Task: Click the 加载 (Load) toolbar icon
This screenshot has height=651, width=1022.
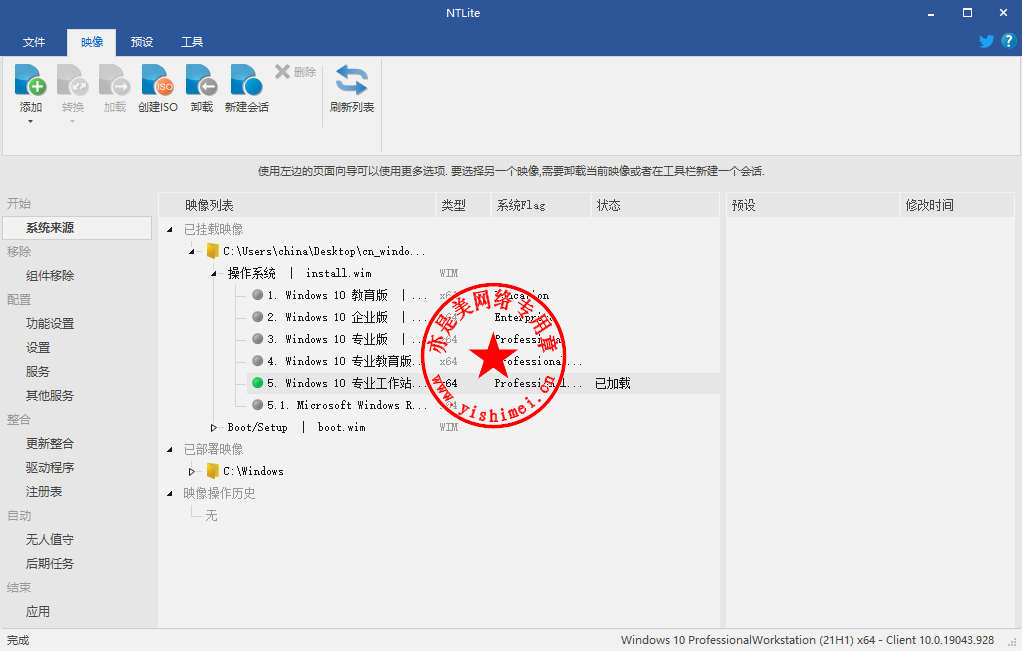Action: pos(115,80)
